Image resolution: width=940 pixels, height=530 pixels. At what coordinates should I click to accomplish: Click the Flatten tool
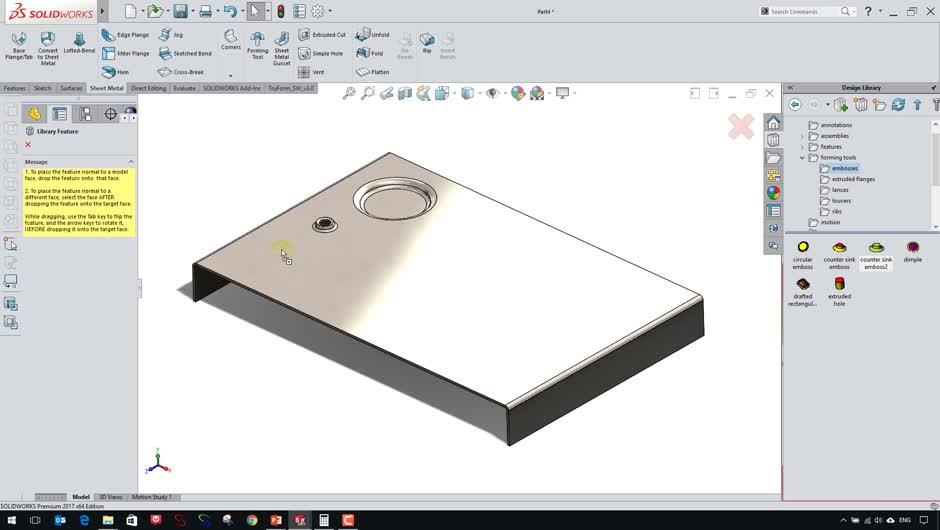[x=373, y=72]
